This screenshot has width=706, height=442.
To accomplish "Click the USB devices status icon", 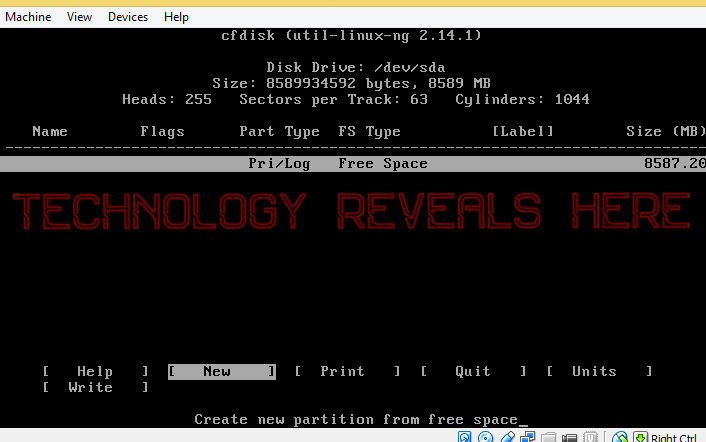I will [507, 437].
